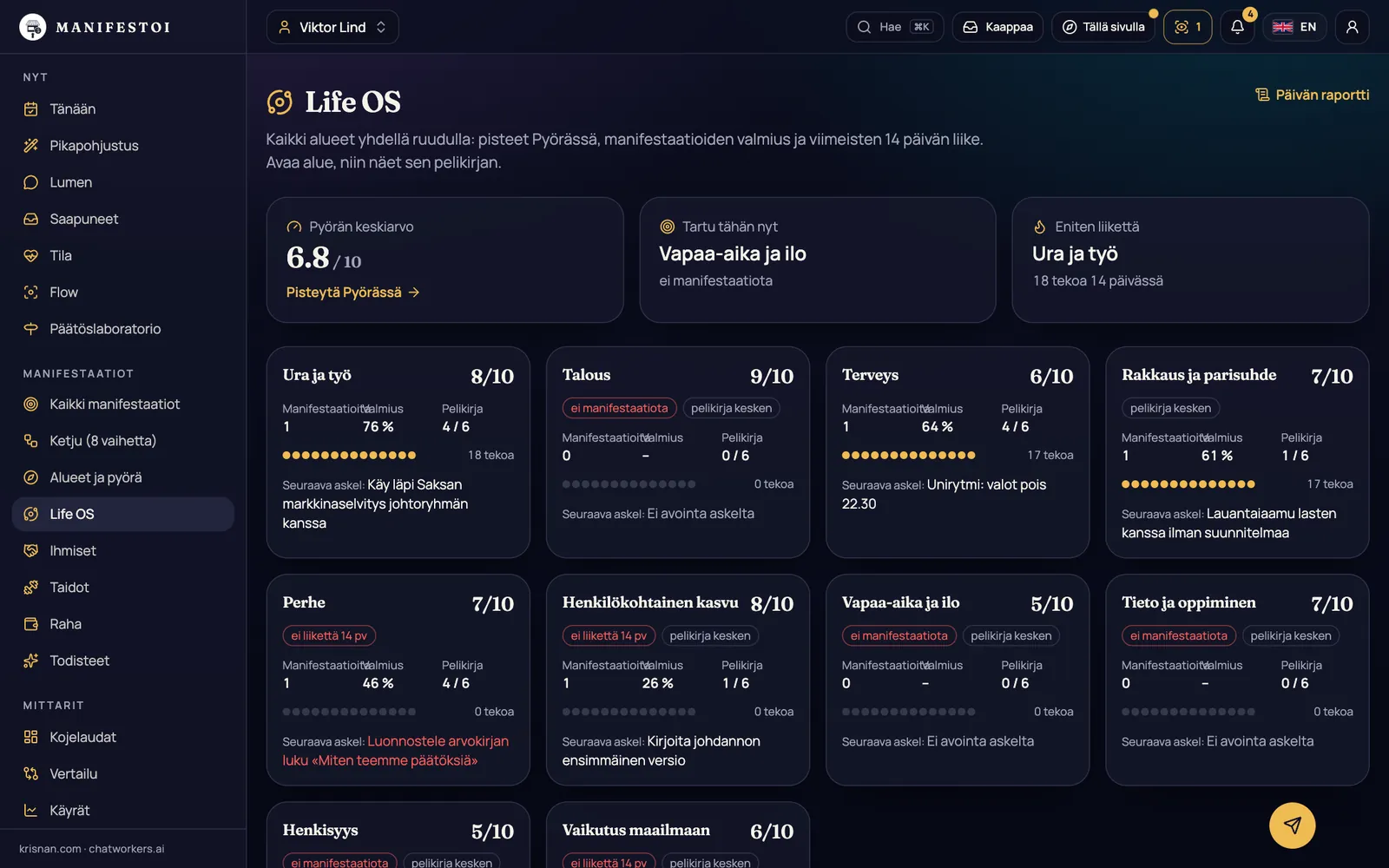The image size is (1389, 868).
Task: Open the Ketju chain icon
Action: (x=31, y=441)
